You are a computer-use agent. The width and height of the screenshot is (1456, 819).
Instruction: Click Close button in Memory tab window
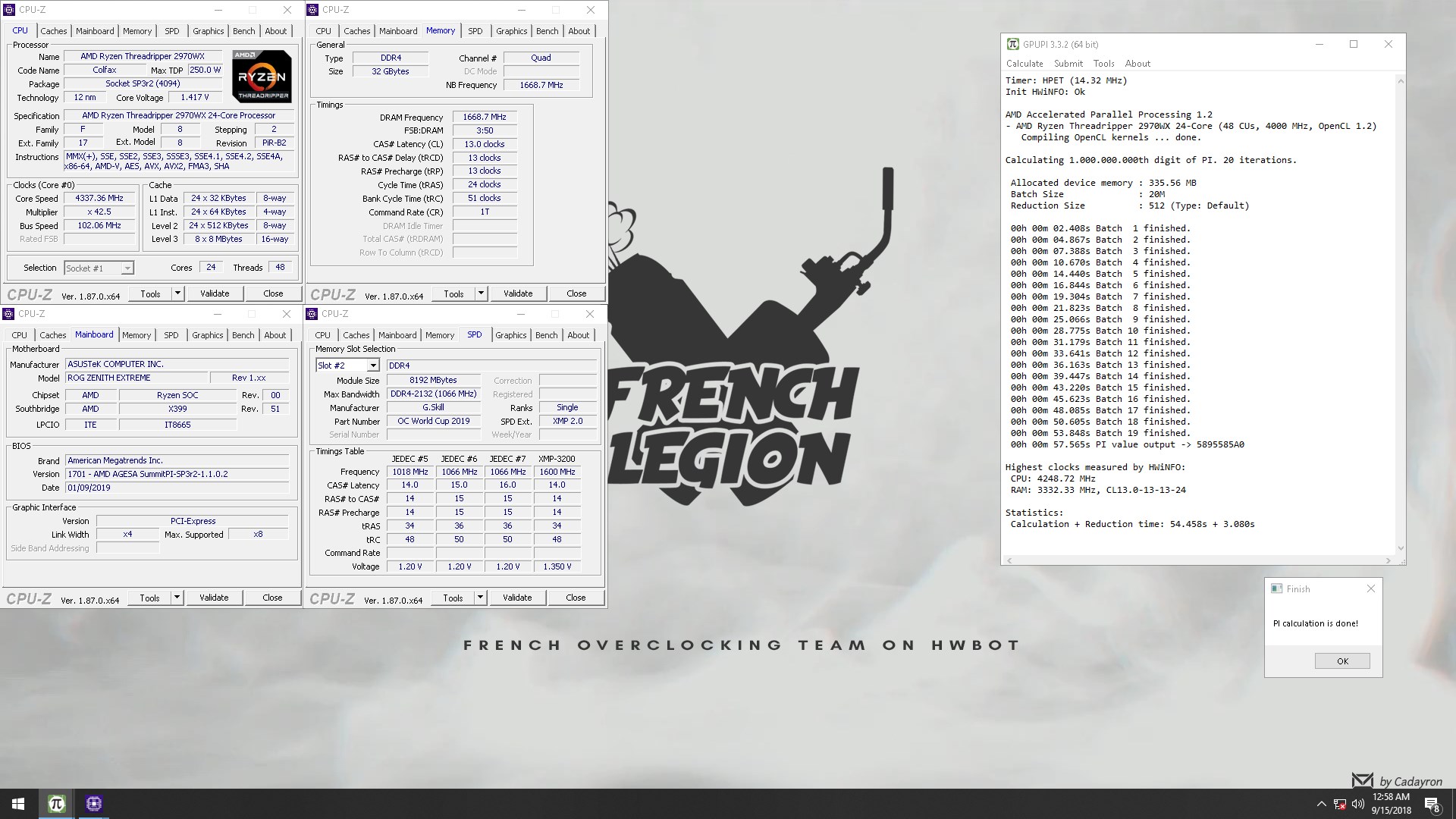coord(576,293)
